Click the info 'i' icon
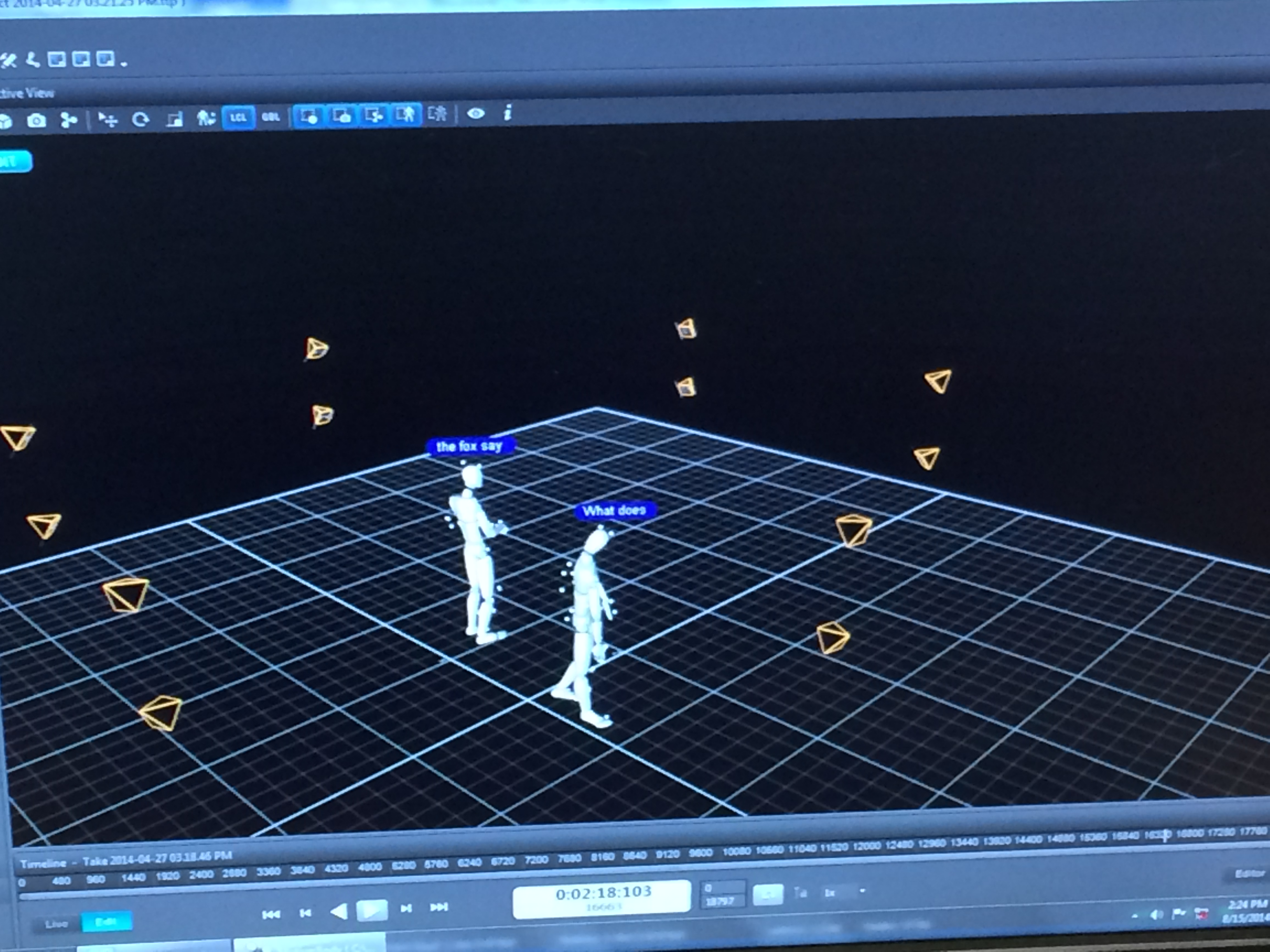 [507, 113]
